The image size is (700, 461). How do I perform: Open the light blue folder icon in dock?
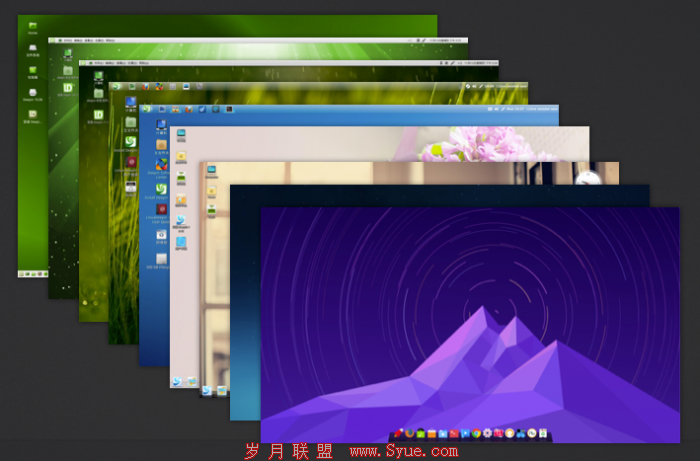click(443, 434)
